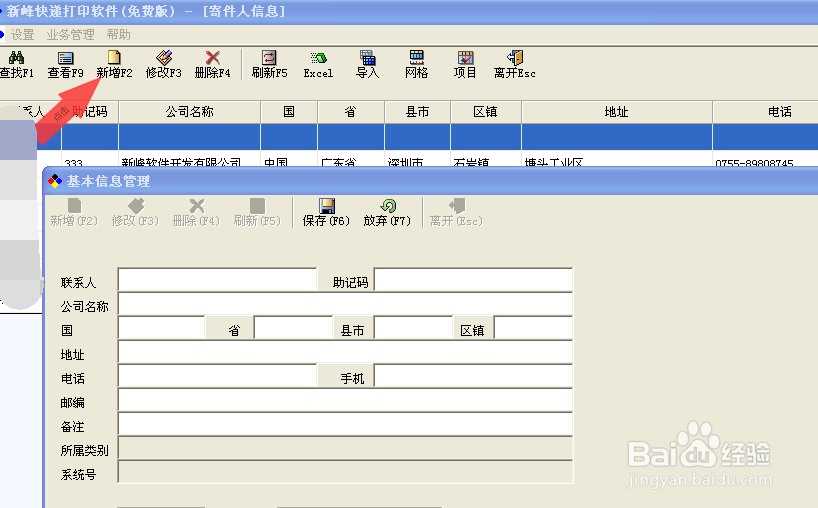Click the greyed 新增(F2) in dialog

tap(74, 212)
